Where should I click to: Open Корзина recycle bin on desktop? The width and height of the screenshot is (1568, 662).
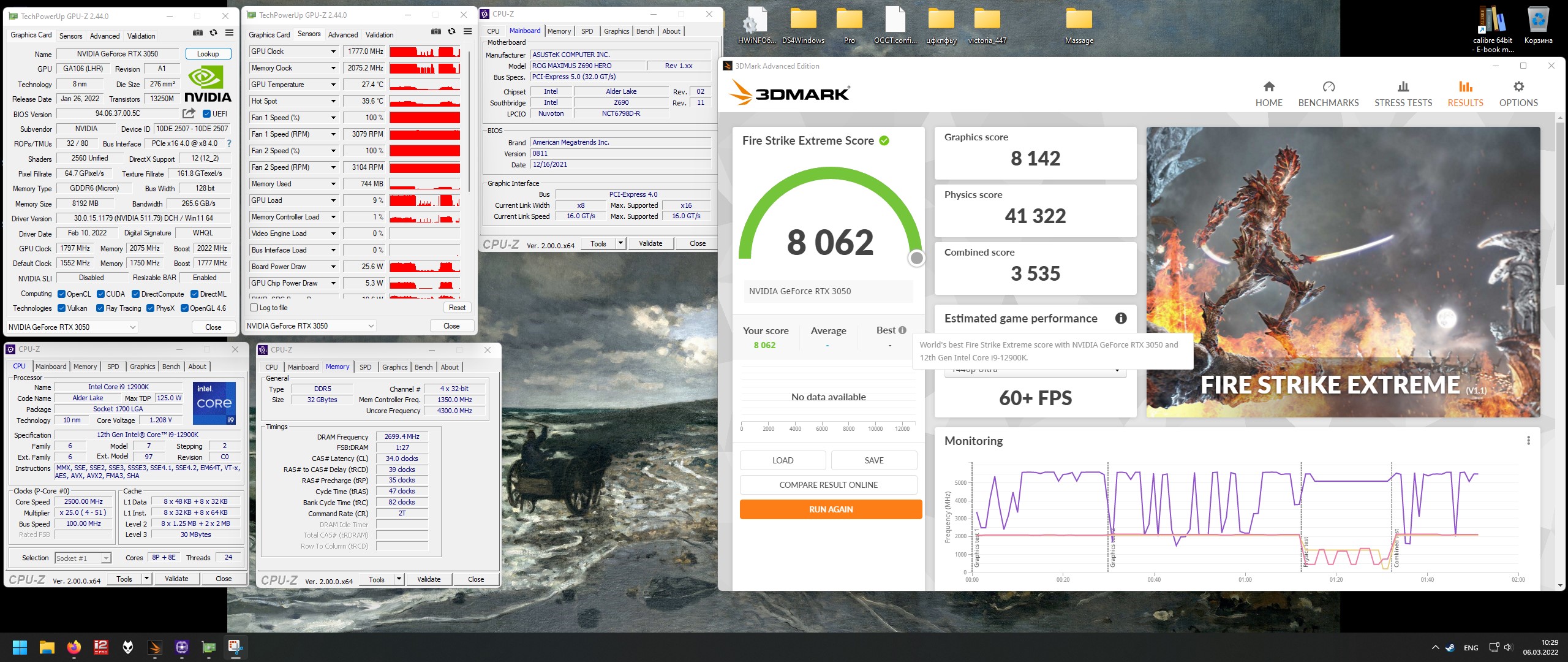[1538, 26]
